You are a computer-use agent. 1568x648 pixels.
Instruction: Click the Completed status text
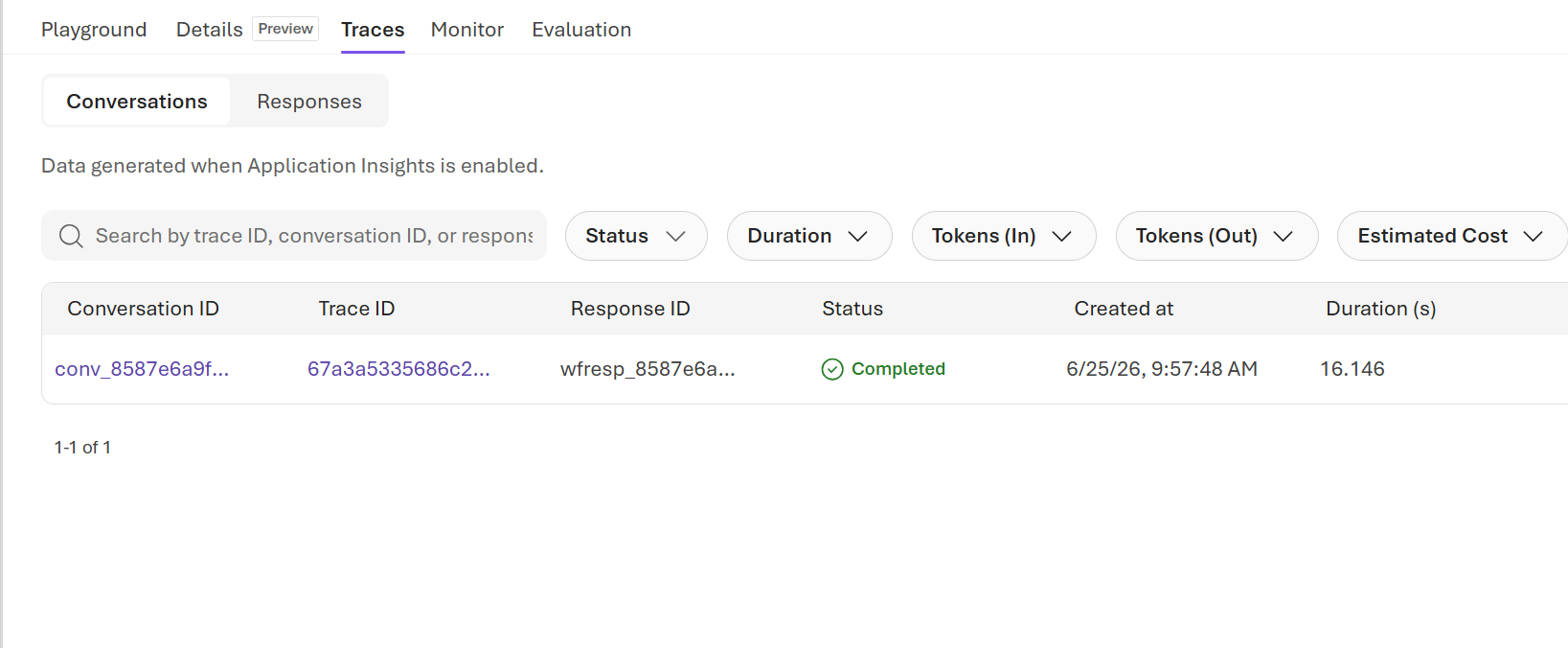click(898, 369)
